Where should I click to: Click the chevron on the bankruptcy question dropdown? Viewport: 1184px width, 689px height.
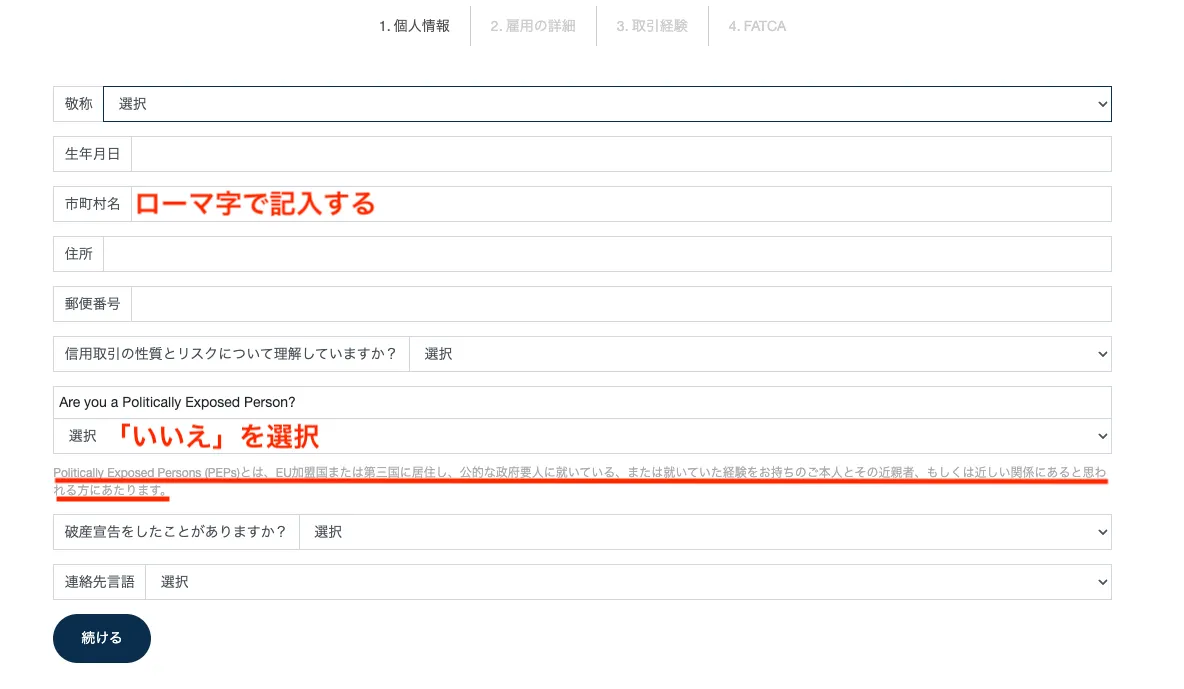[x=1101, y=531]
